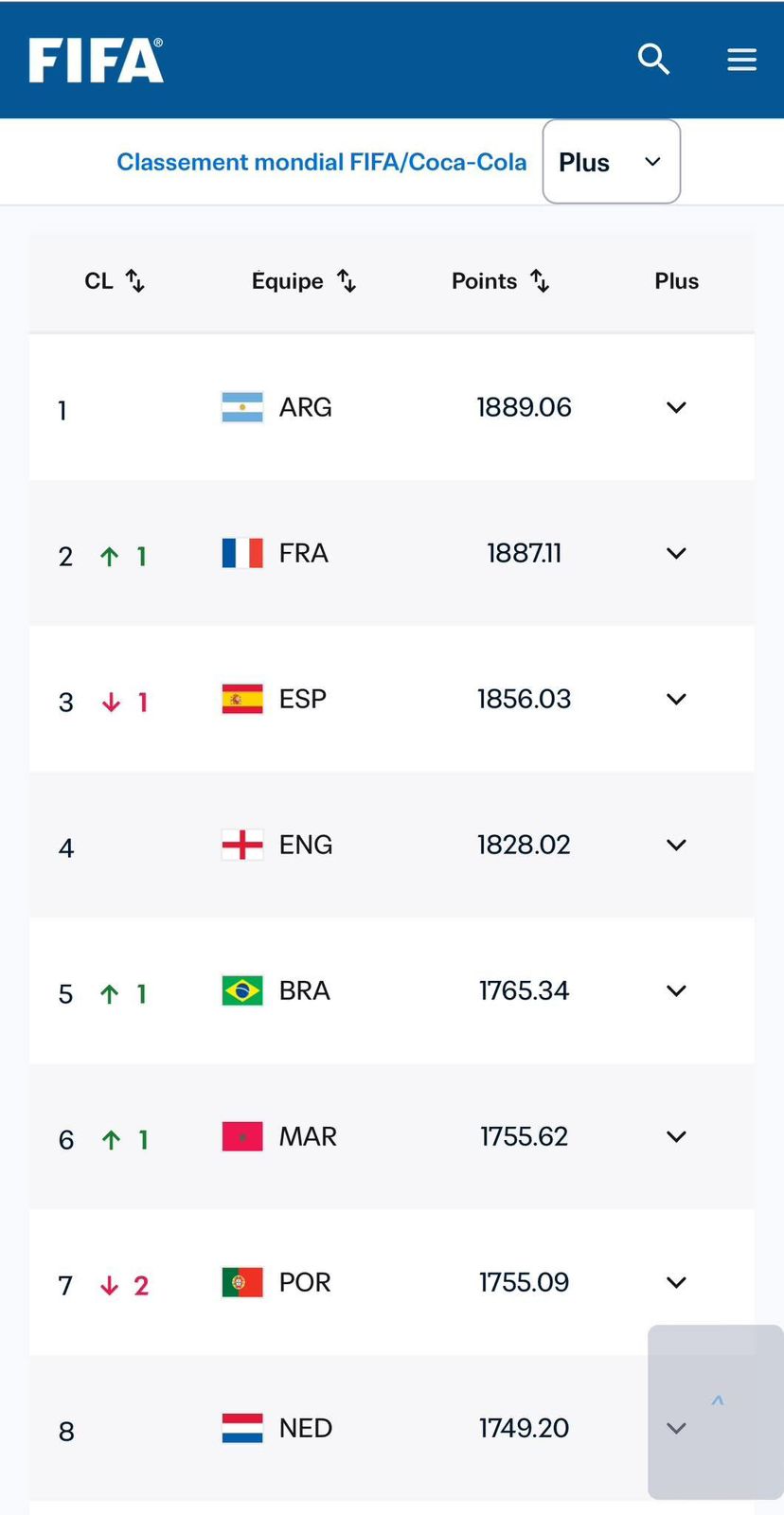Sort by the CL ranking arrows

point(135,280)
